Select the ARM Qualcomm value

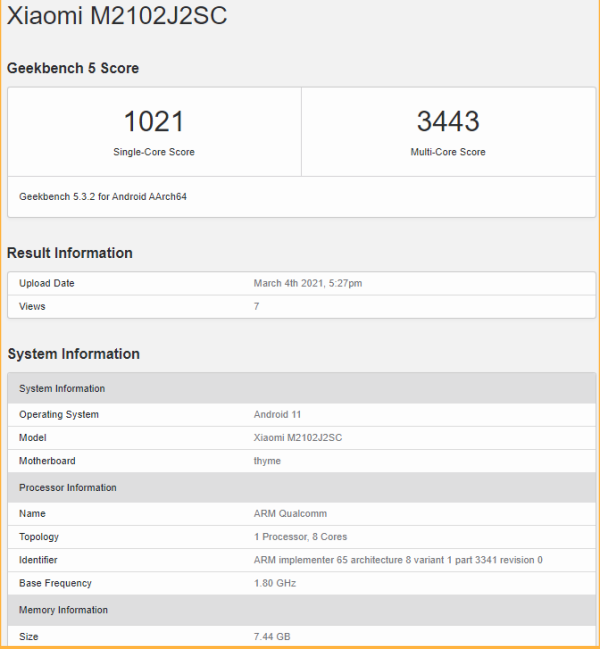(290, 513)
